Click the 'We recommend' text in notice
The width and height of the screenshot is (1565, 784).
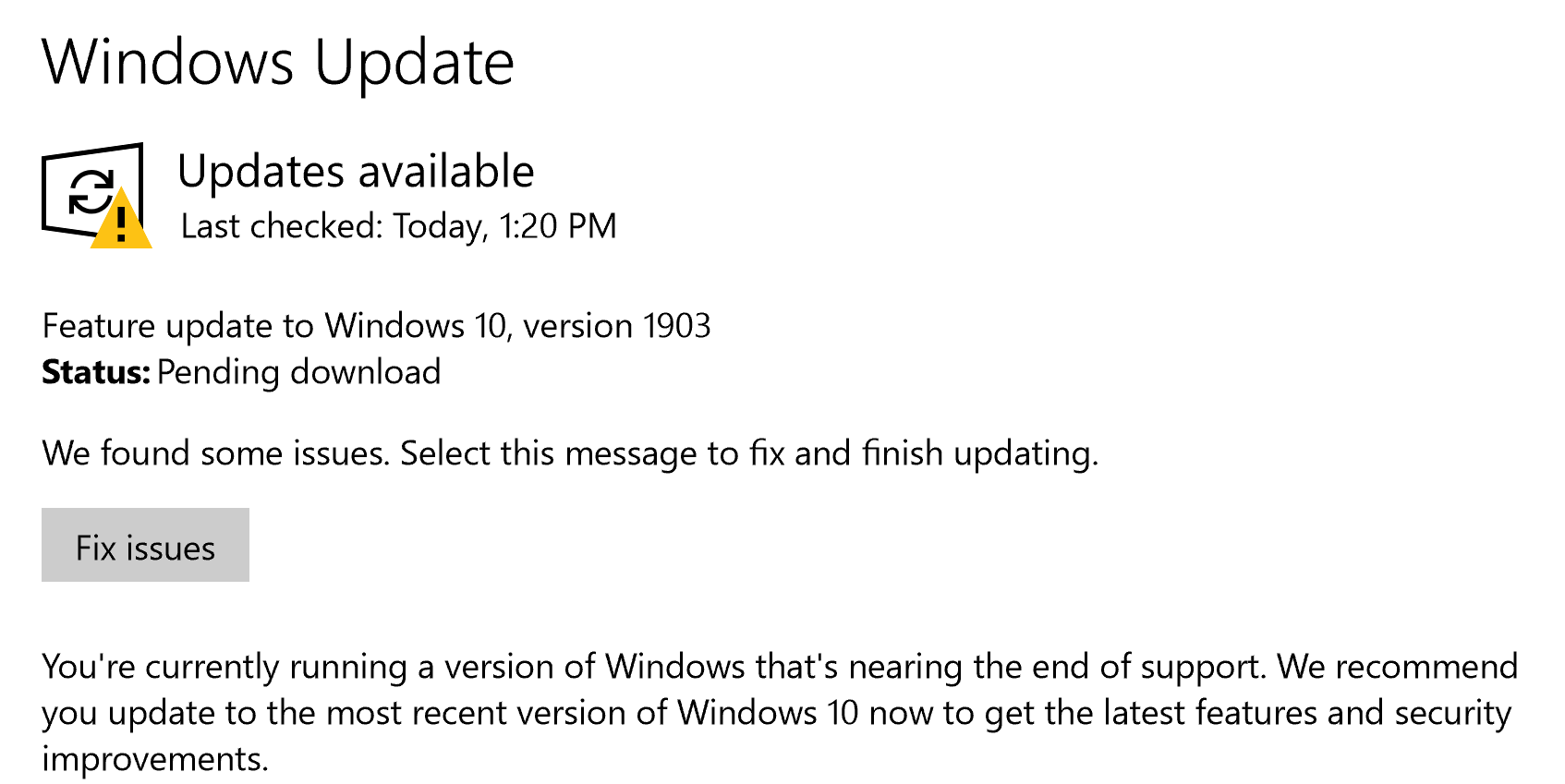tap(1397, 667)
